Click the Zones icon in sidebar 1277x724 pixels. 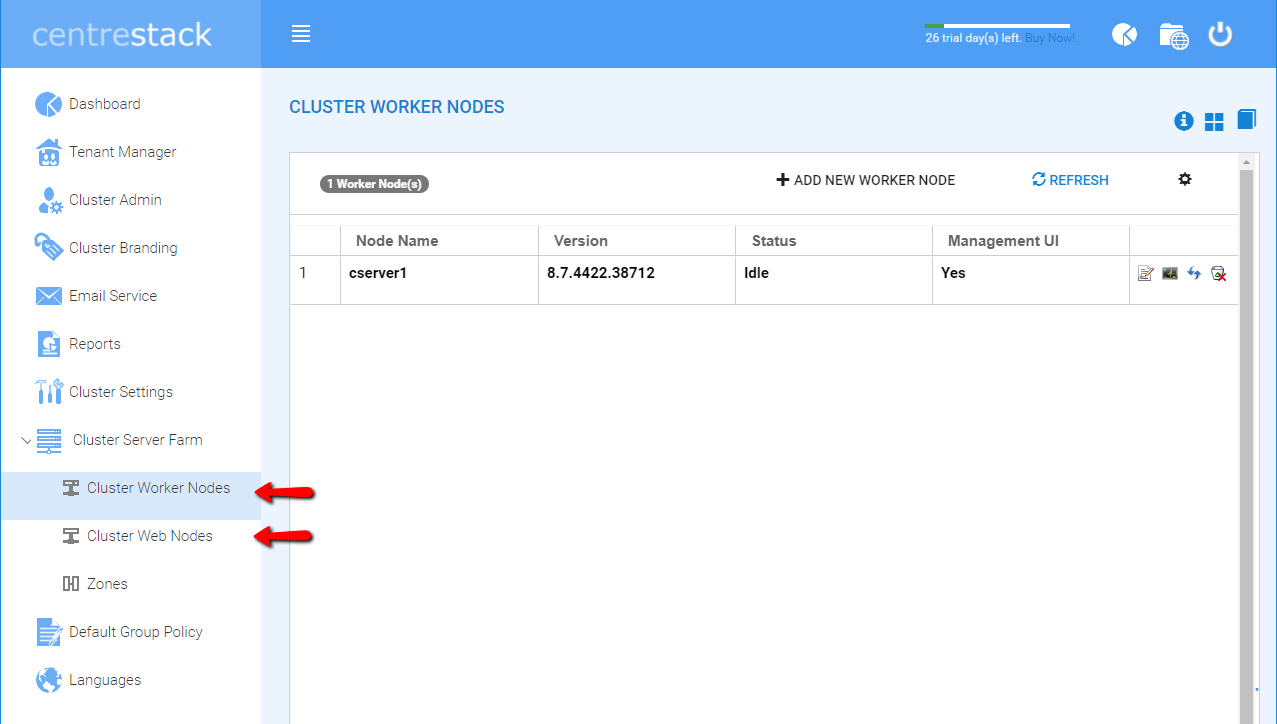pos(71,584)
